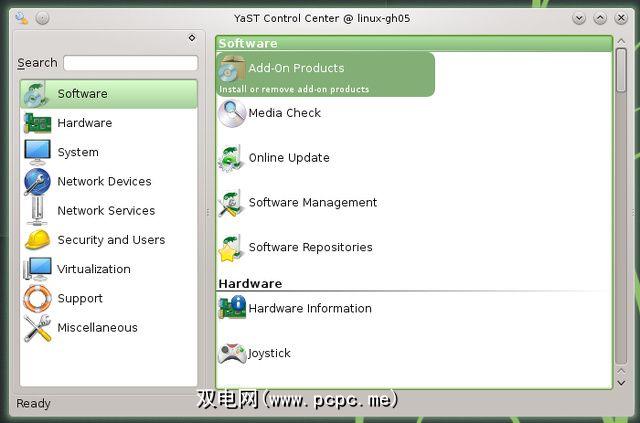The width and height of the screenshot is (640, 423).
Task: Maximize the YaST Control Center window
Action: pos(600,18)
